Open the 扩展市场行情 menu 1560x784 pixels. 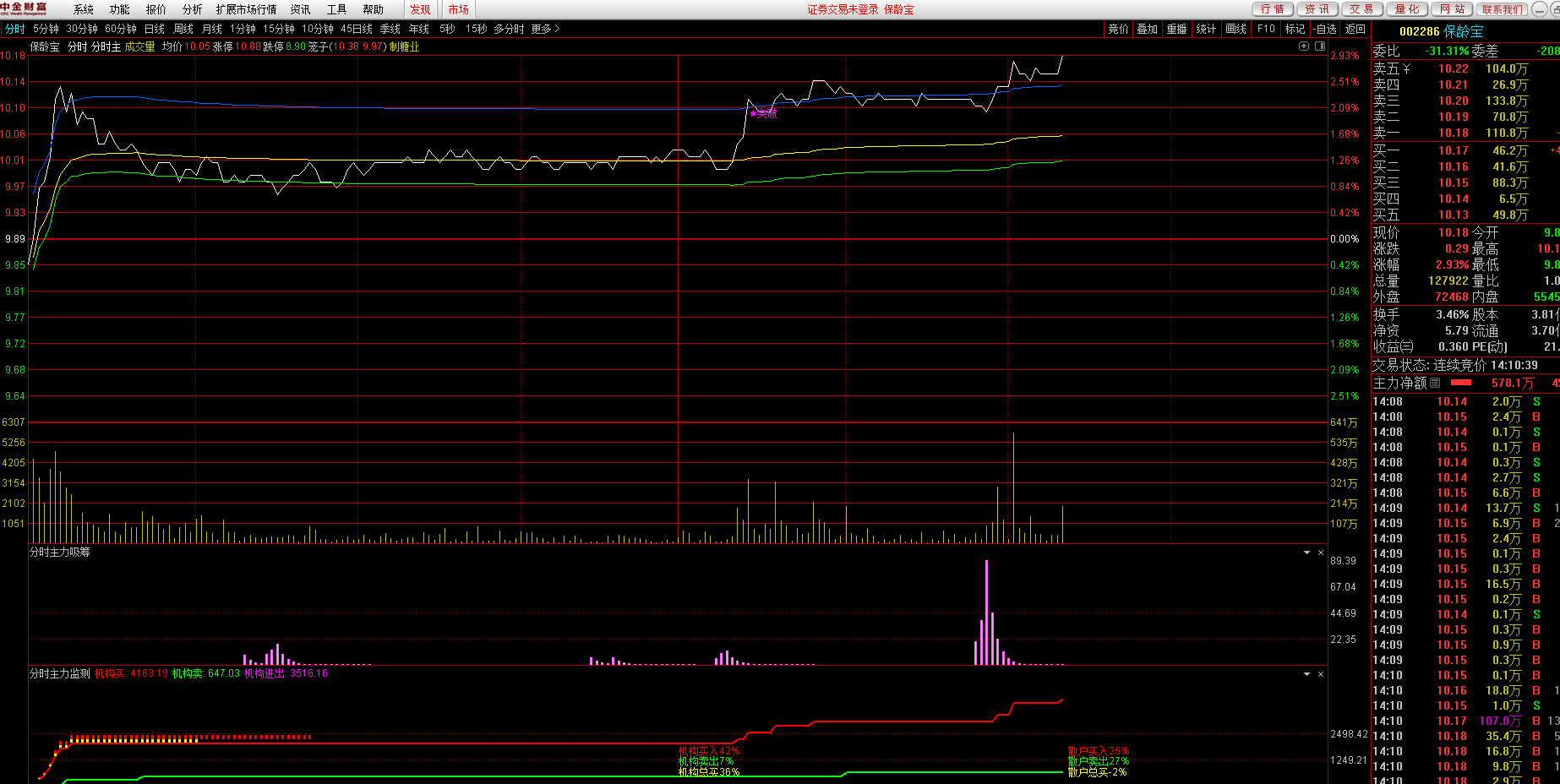click(247, 9)
